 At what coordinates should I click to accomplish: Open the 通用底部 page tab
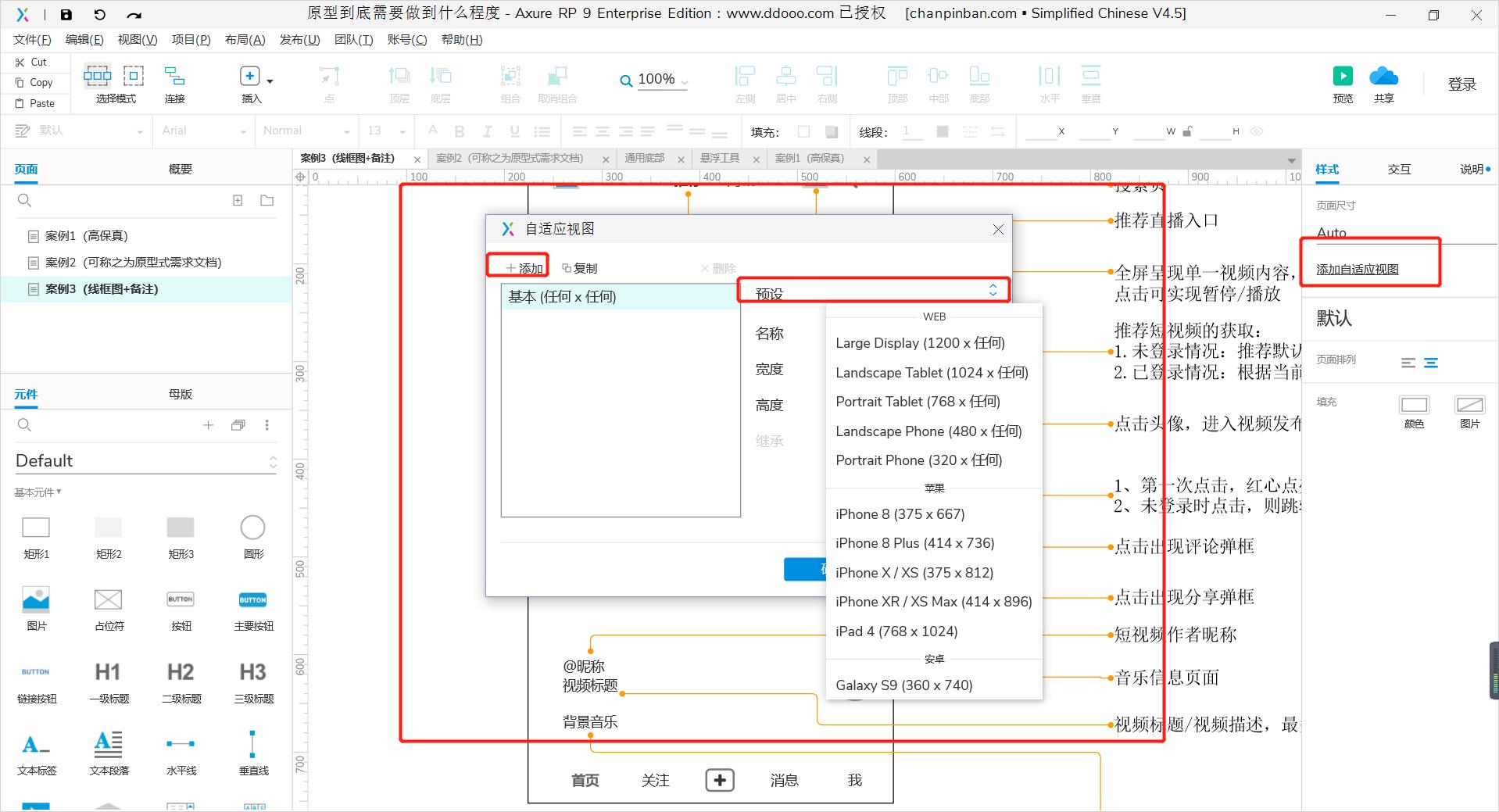(x=645, y=158)
